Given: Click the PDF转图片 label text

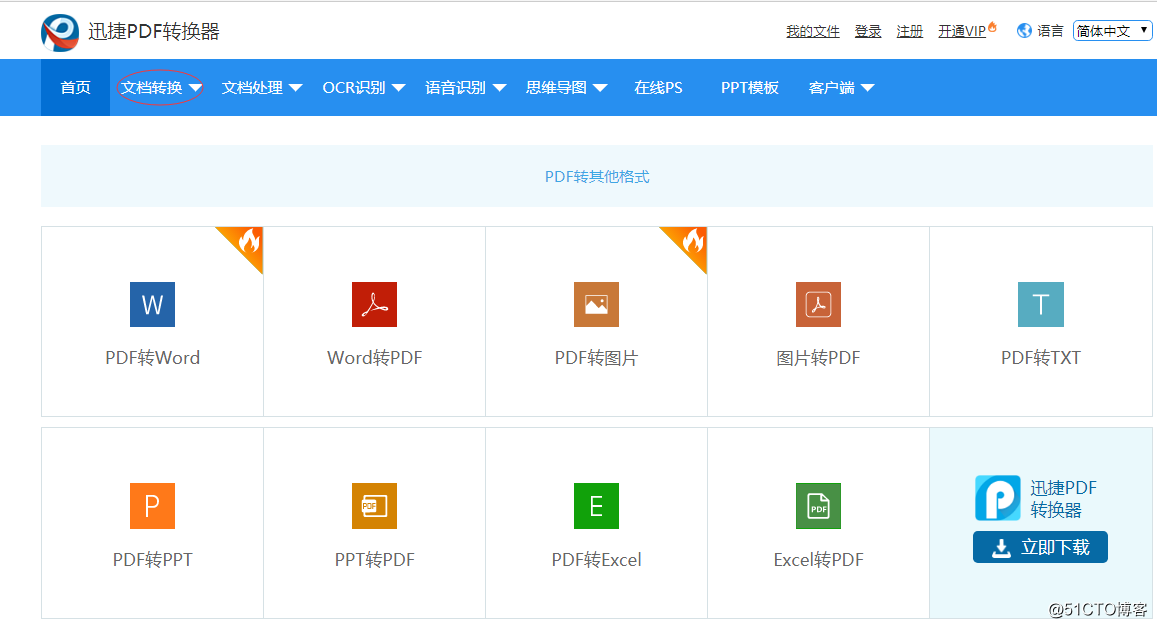Looking at the screenshot, I should (596, 358).
